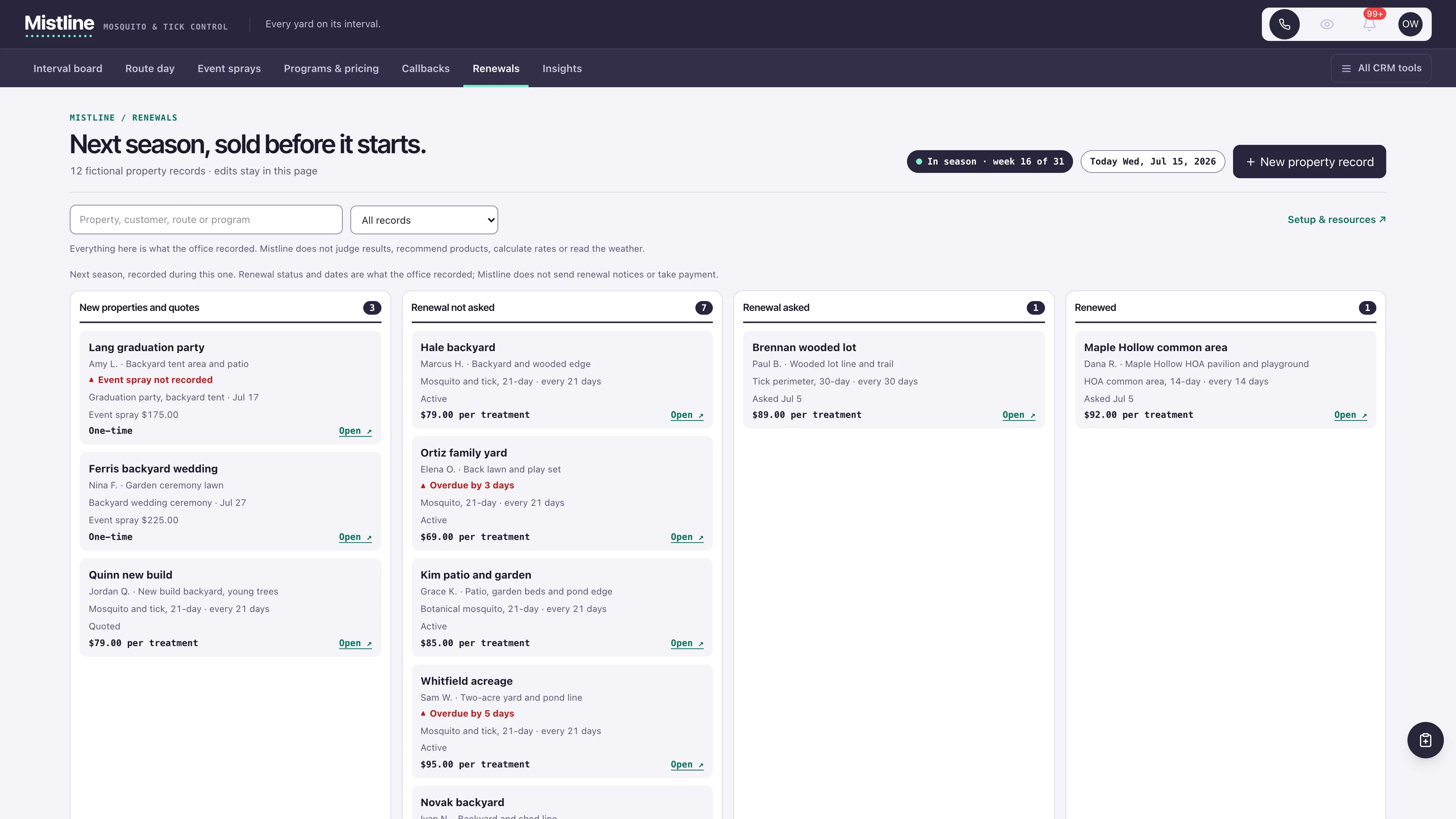Click the floating clipboard button
Screen dimensions: 1456x819
click(1425, 740)
